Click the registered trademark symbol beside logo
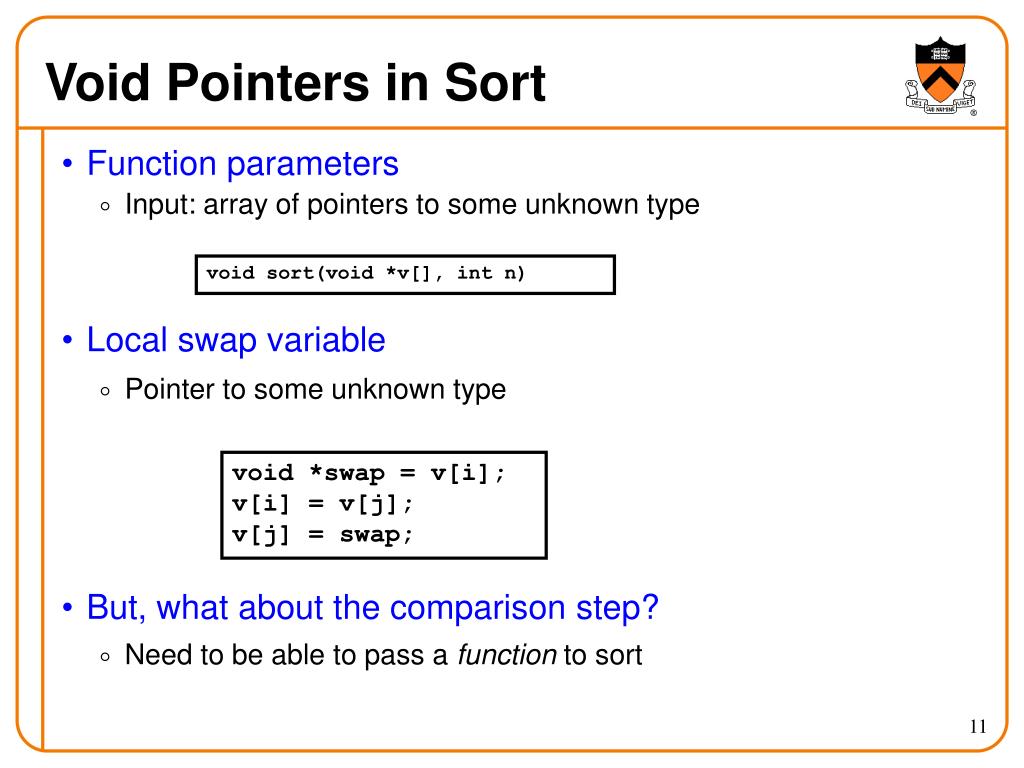The image size is (1024, 768). (973, 112)
